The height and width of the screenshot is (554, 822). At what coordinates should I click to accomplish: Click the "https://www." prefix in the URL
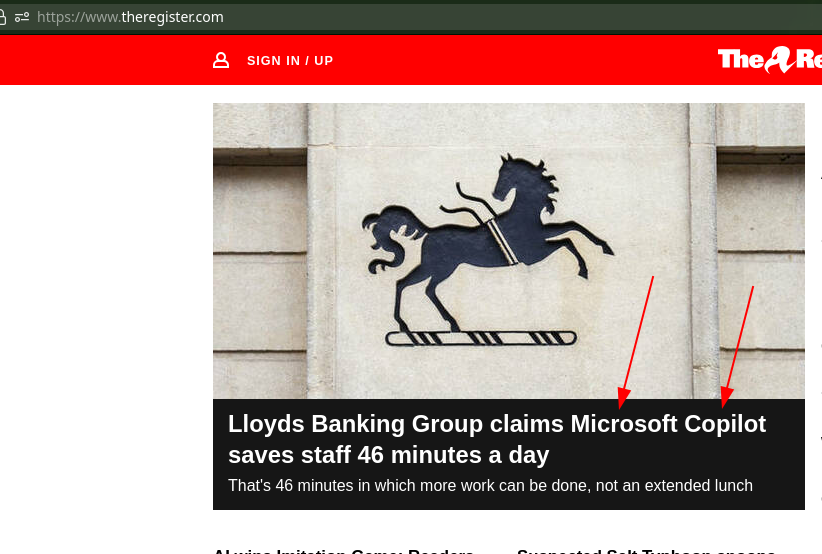(79, 17)
